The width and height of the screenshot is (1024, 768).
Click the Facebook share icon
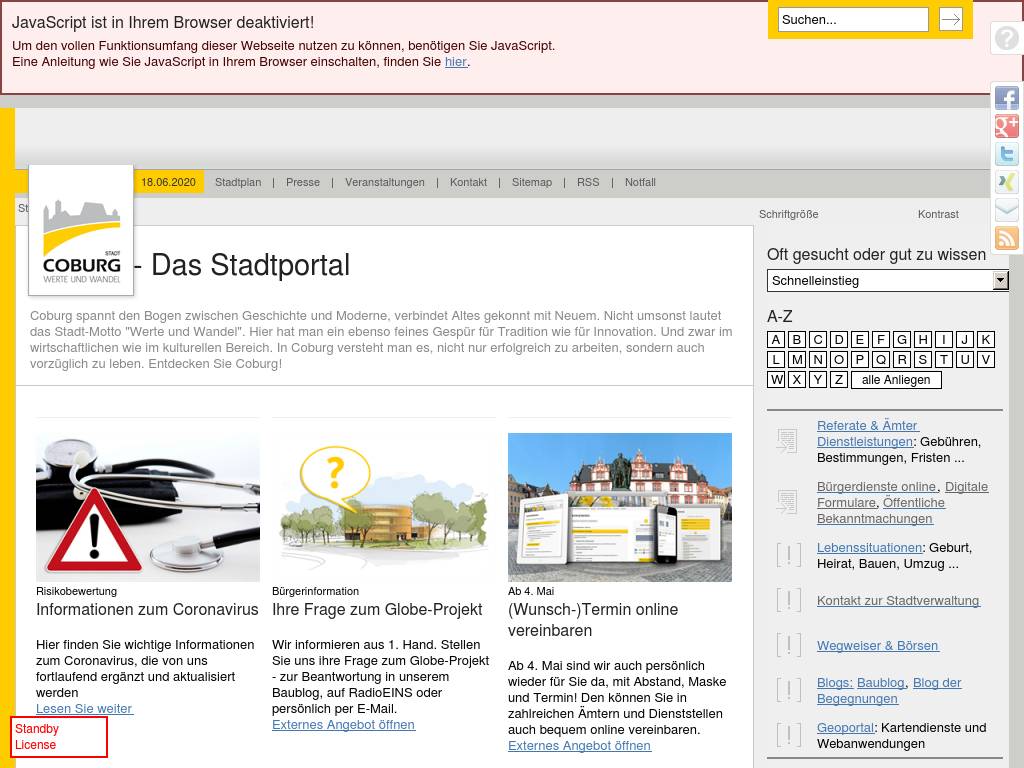coord(1006,98)
